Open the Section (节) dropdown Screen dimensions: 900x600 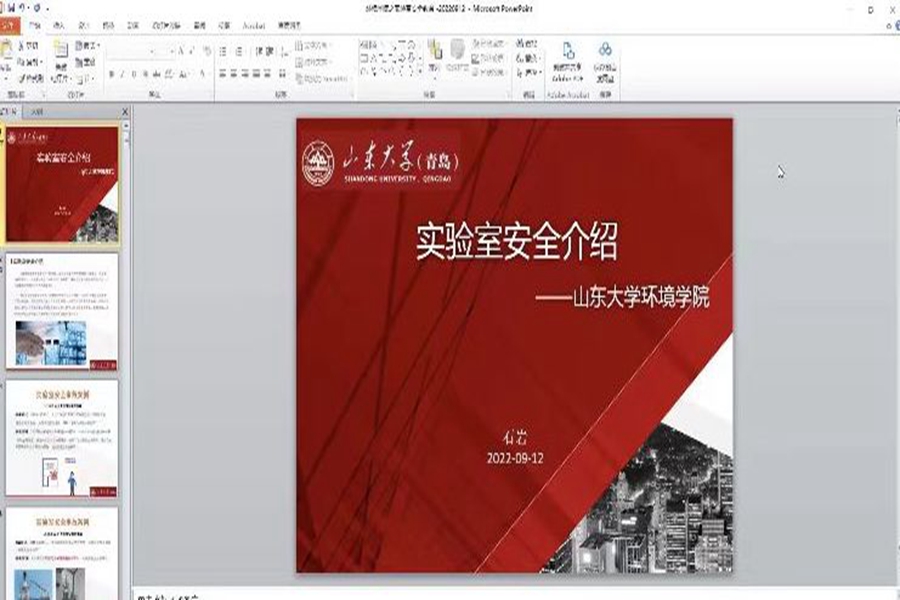(84, 78)
